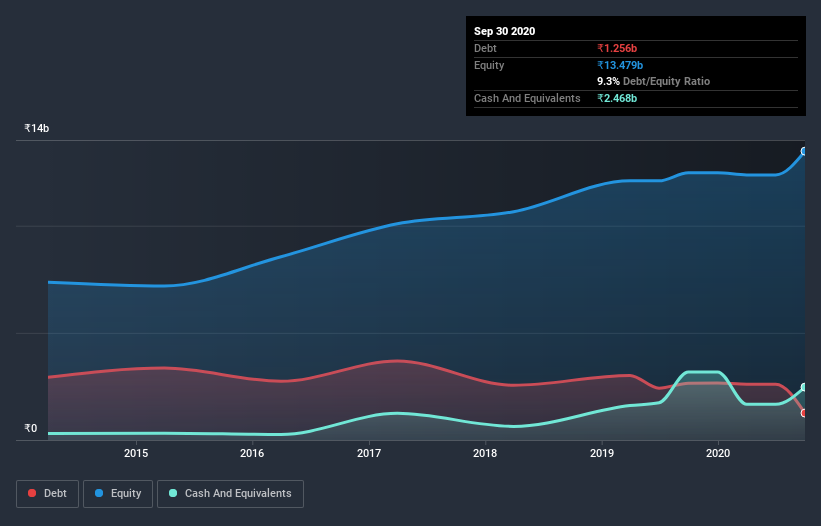The height and width of the screenshot is (526, 821).
Task: Select the Cash data point marker
Action: pos(804,387)
